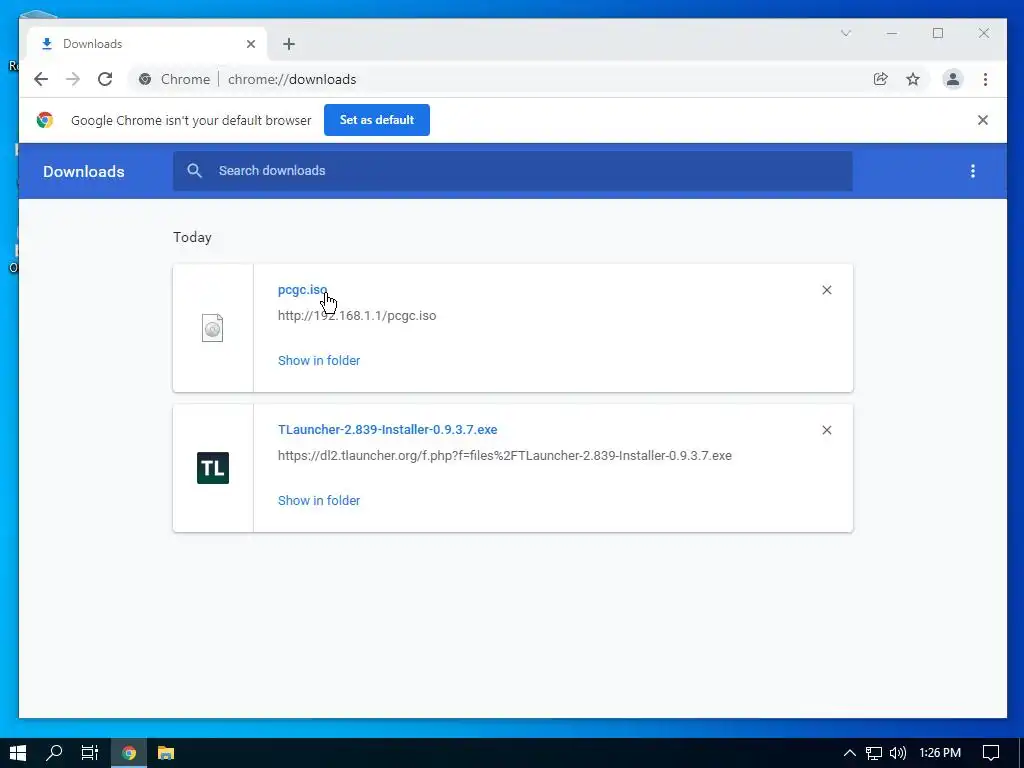Open the Action Center notifications icon
1024x768 pixels.
(x=991, y=753)
